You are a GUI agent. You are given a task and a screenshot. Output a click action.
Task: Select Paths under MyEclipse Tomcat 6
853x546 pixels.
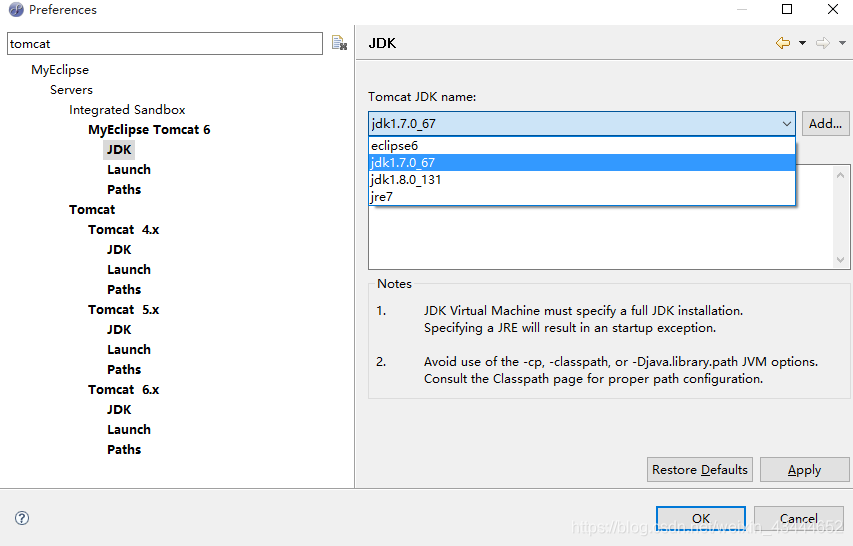point(124,190)
